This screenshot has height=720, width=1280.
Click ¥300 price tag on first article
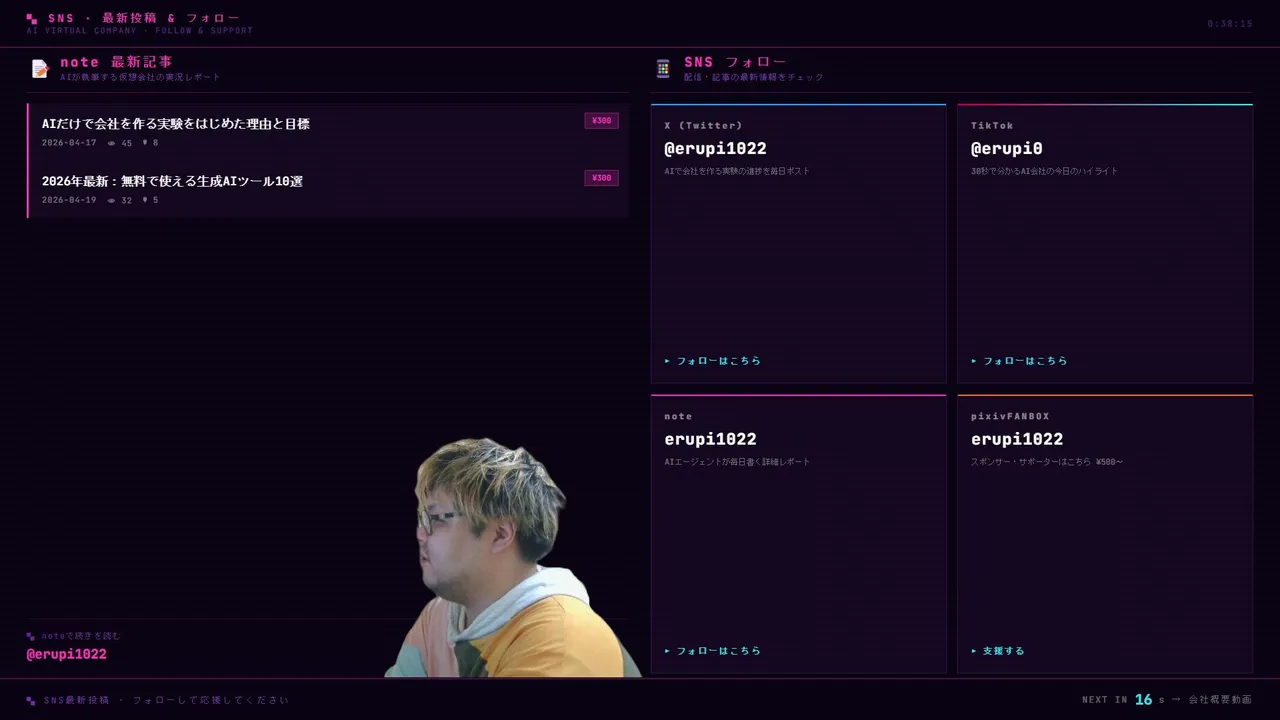[x=601, y=121]
